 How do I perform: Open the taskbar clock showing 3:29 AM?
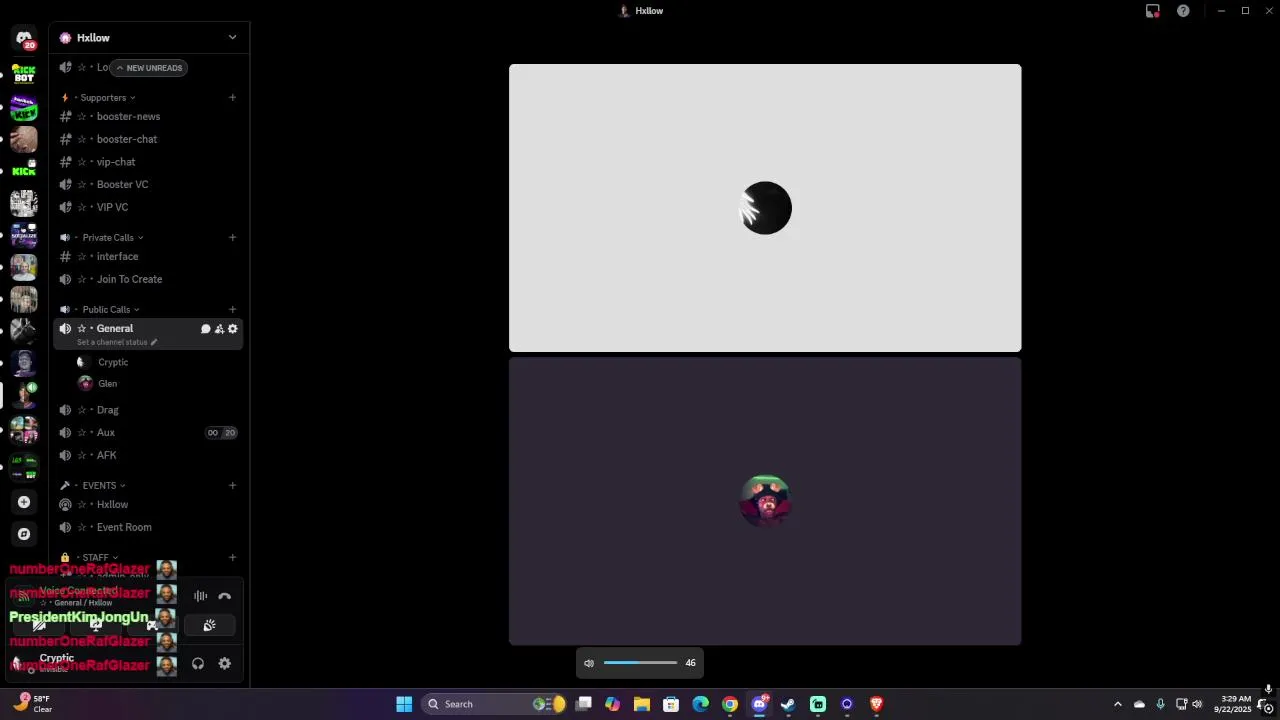click(x=1235, y=704)
